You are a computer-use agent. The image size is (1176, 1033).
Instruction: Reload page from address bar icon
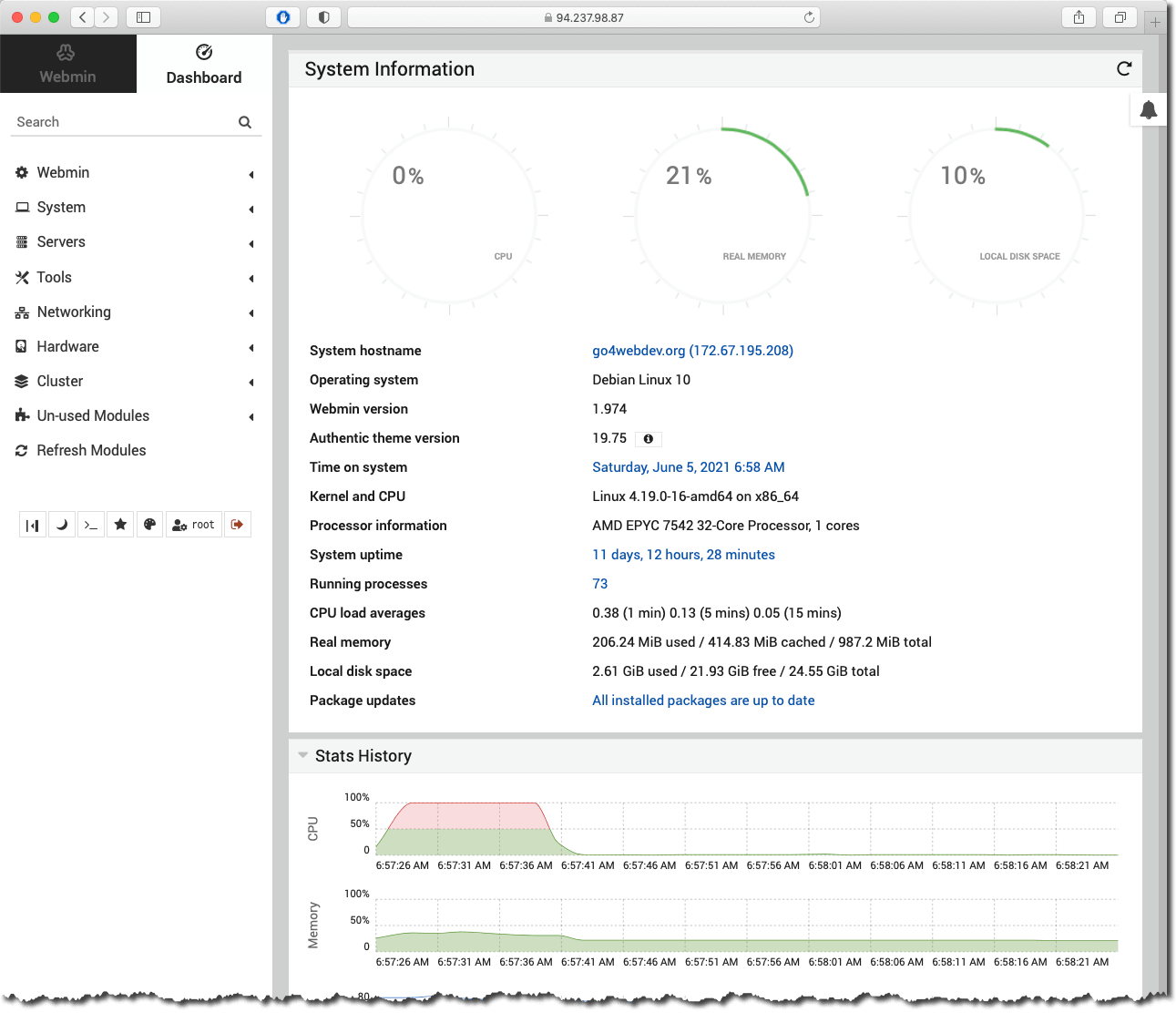point(809,17)
